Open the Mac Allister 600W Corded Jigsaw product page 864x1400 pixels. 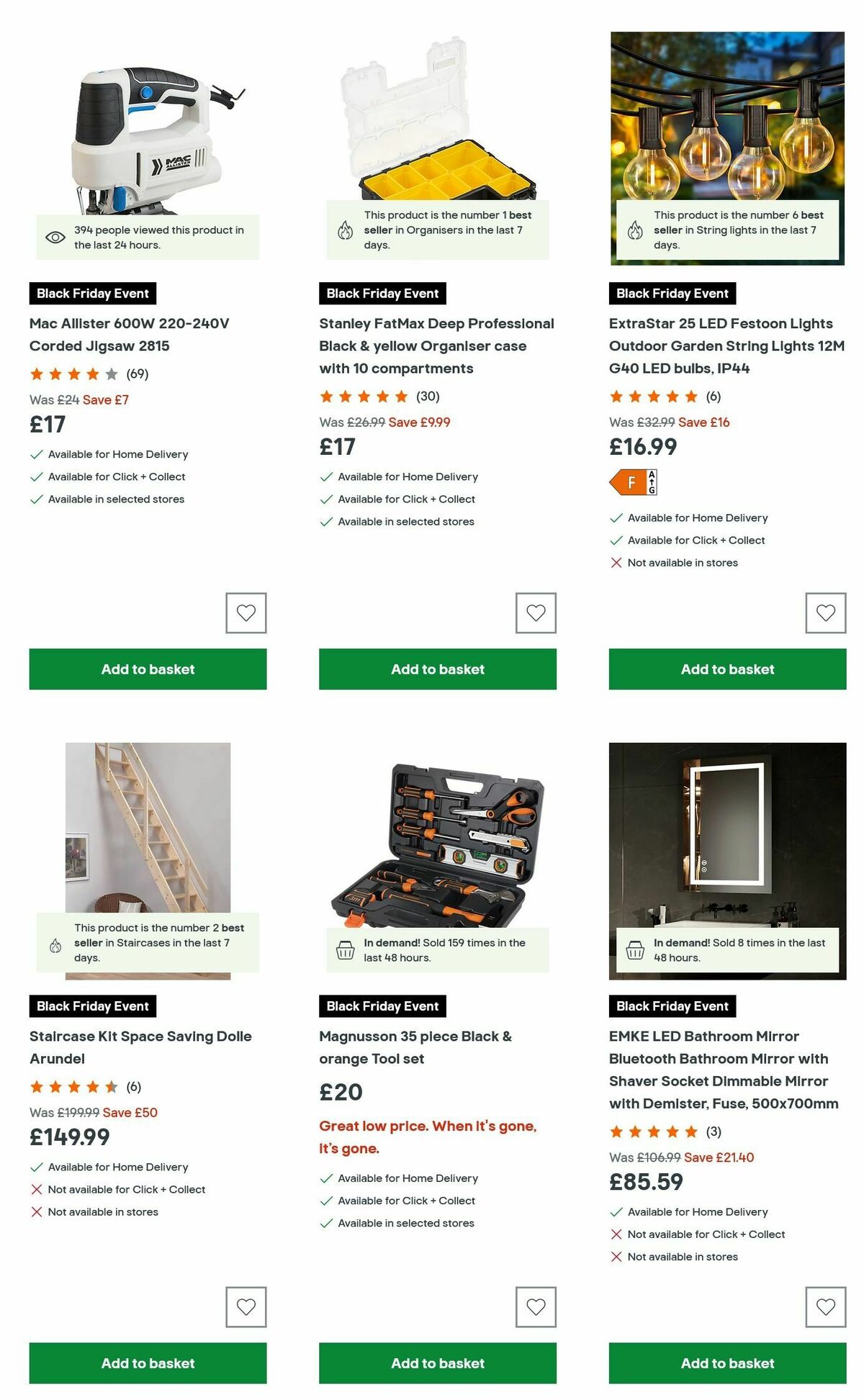pyautogui.click(x=130, y=333)
